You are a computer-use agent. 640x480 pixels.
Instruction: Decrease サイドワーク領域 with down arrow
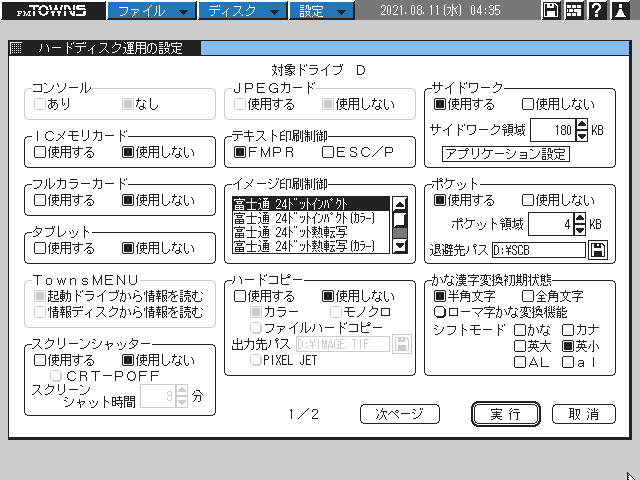(582, 136)
